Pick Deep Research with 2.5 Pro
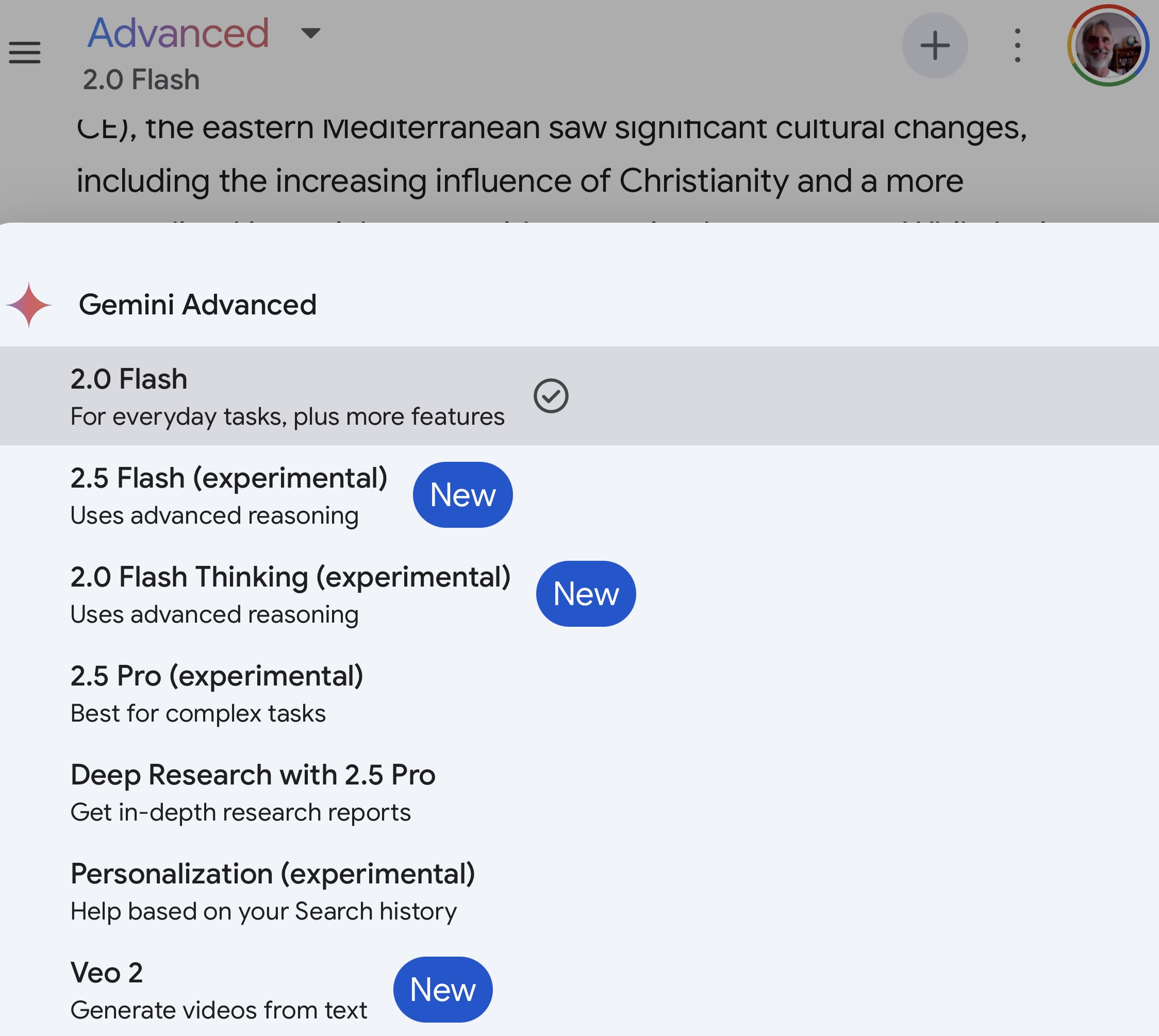Viewport: 1159px width, 1036px height. 252,792
